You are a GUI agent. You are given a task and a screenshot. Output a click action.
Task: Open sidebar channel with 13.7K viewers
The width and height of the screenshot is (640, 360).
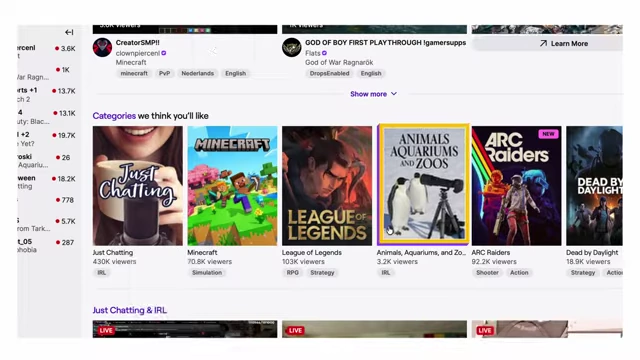tap(47, 94)
